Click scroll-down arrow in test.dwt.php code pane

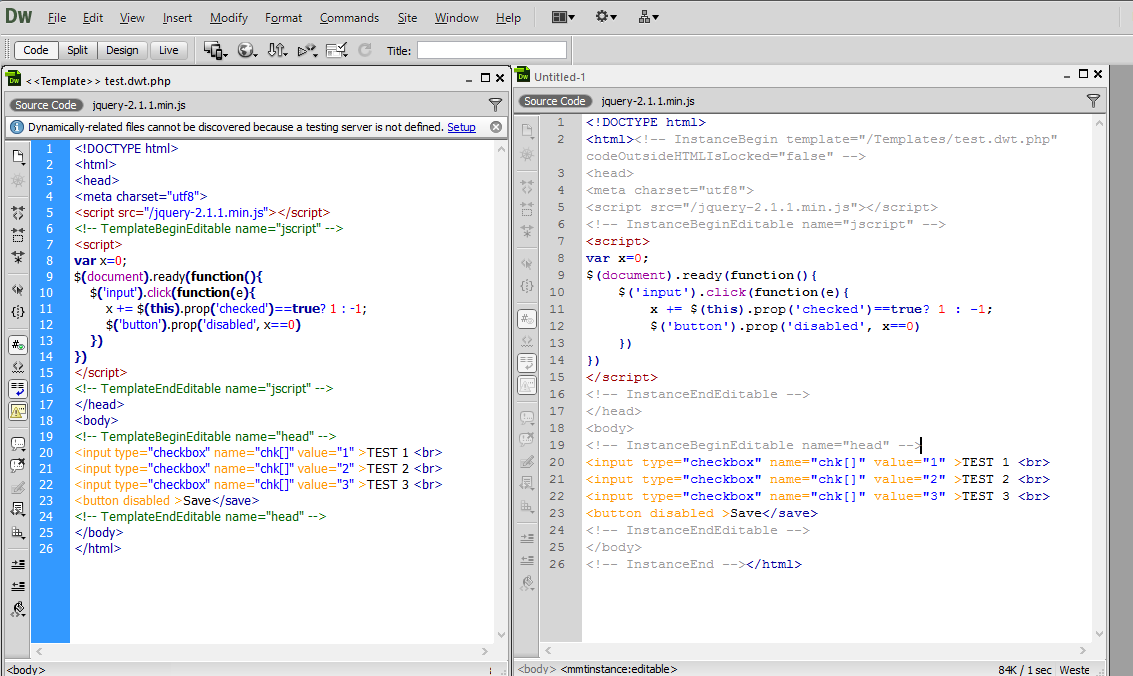click(501, 635)
